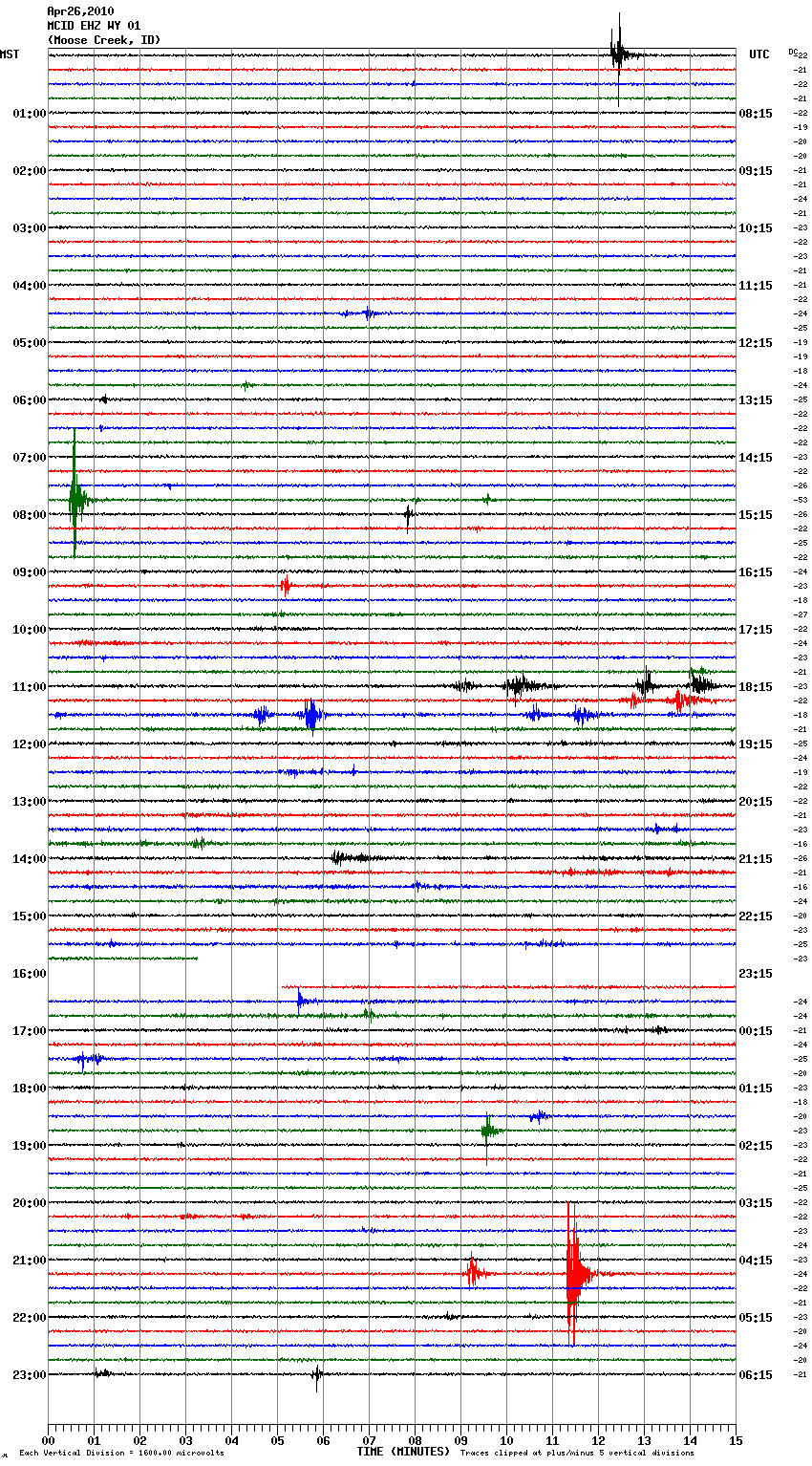Click the -53 DC offset value

801,500
